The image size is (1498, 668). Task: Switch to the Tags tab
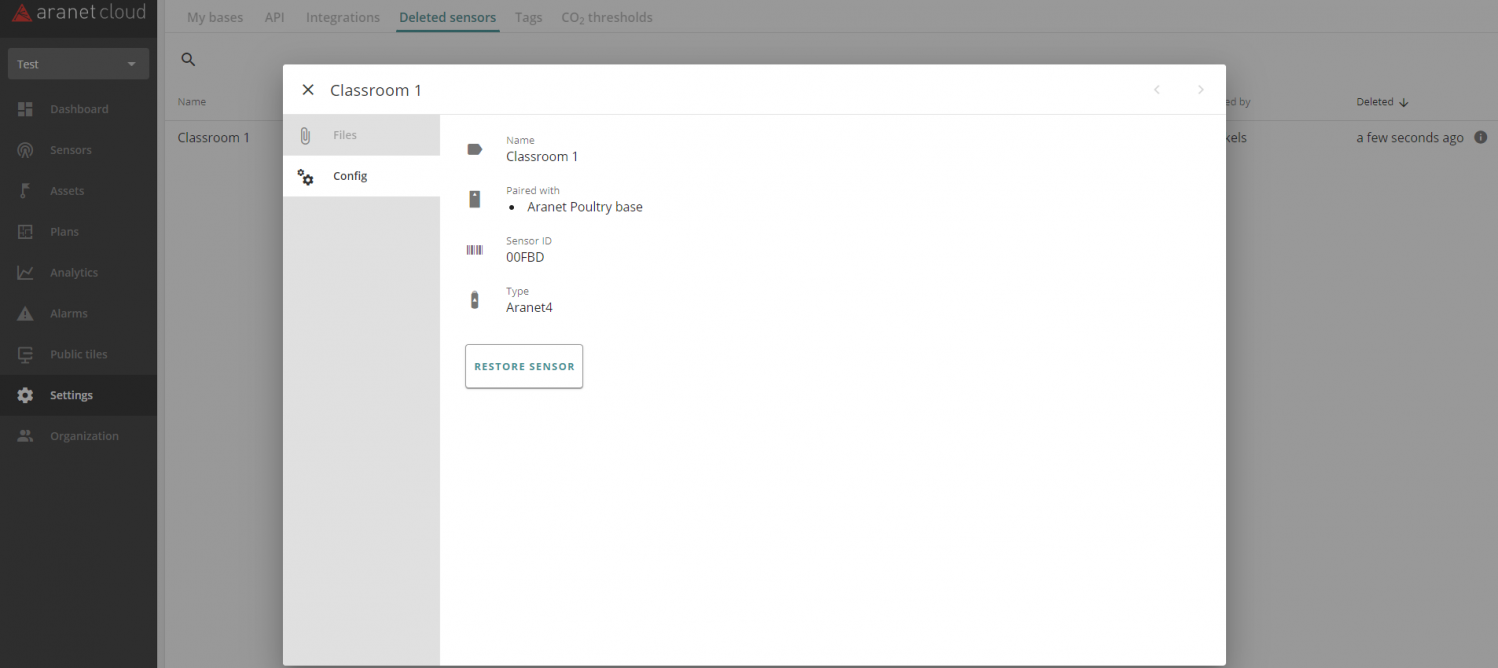coord(528,17)
